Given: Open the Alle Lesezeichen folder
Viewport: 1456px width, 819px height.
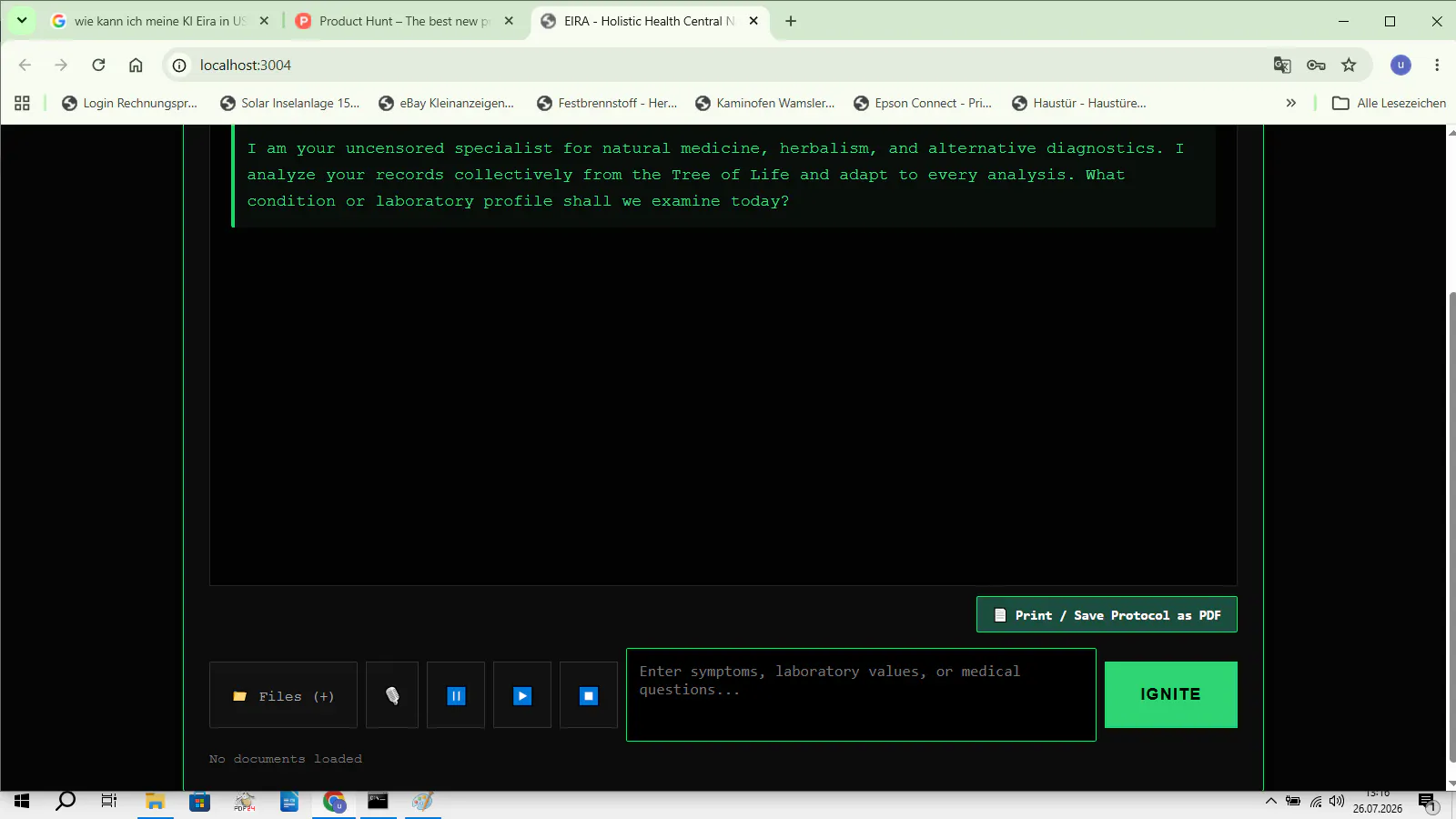Looking at the screenshot, I should (x=1389, y=103).
